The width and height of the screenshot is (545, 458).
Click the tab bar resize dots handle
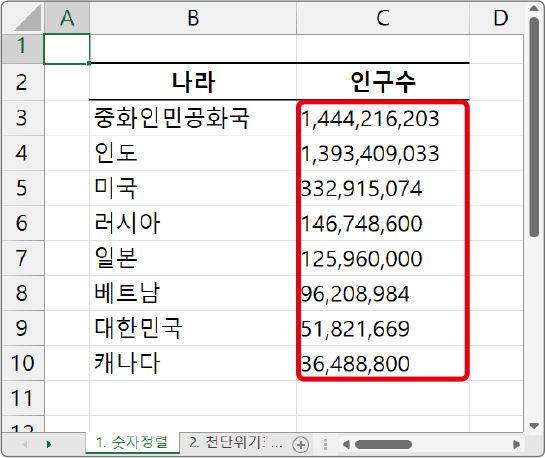325,444
